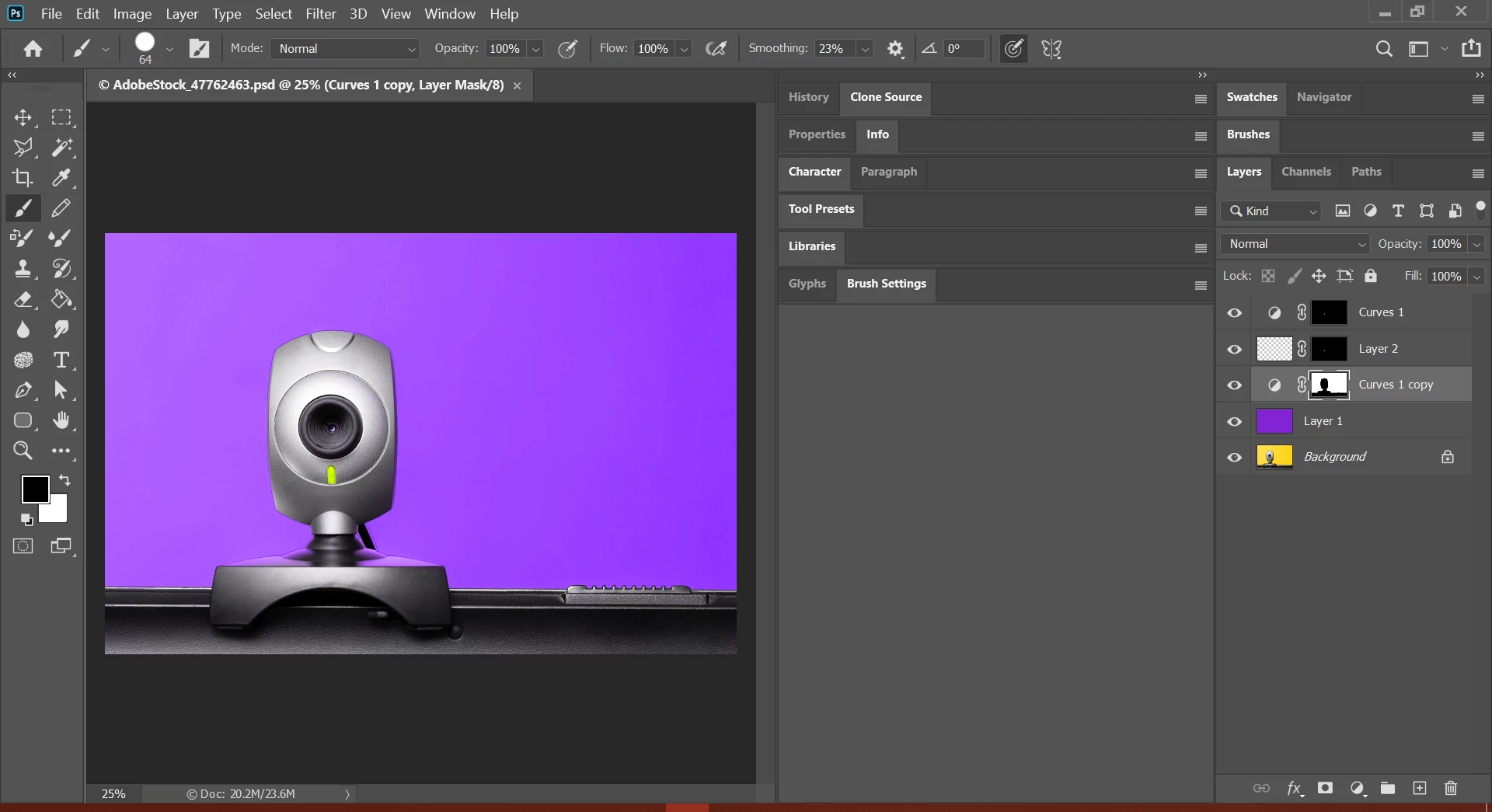Hide the Layer 1 purple fill layer
The image size is (1492, 812).
[1234, 421]
